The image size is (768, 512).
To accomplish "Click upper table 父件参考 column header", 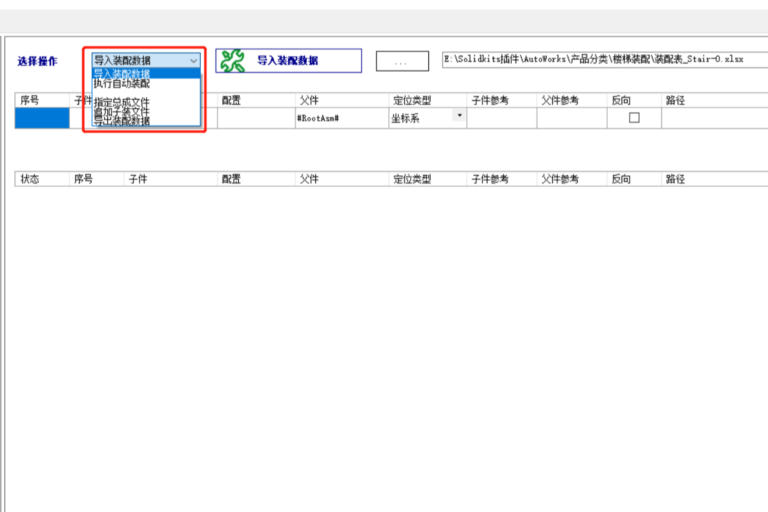I will click(x=572, y=100).
